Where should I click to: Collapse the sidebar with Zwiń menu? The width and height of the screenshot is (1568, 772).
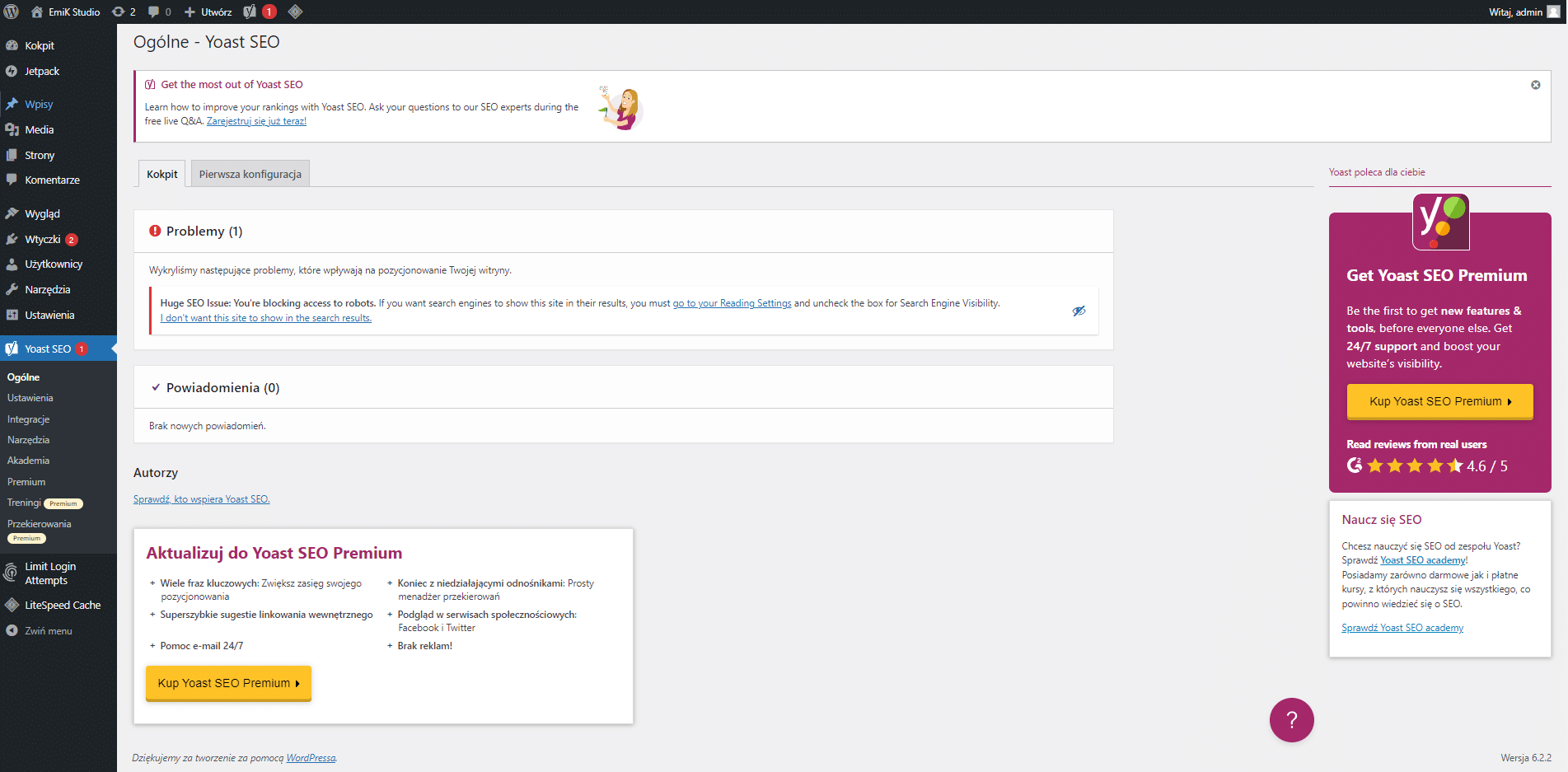point(49,631)
